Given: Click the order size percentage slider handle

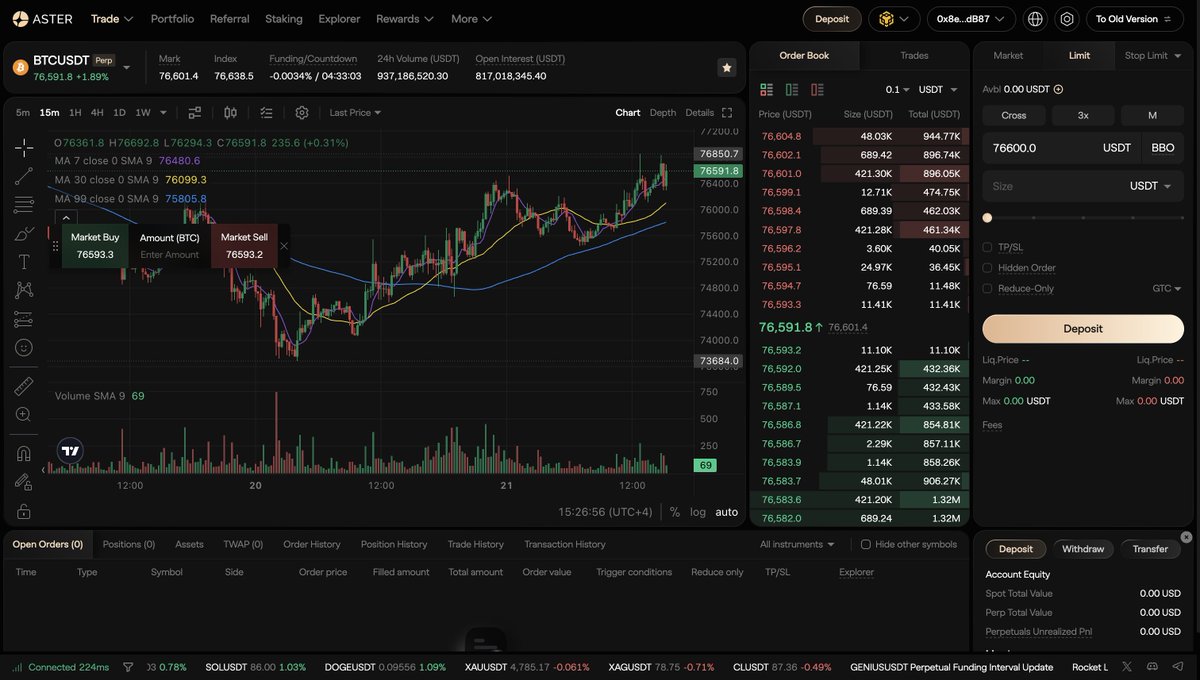Looking at the screenshot, I should pyautogui.click(x=987, y=218).
